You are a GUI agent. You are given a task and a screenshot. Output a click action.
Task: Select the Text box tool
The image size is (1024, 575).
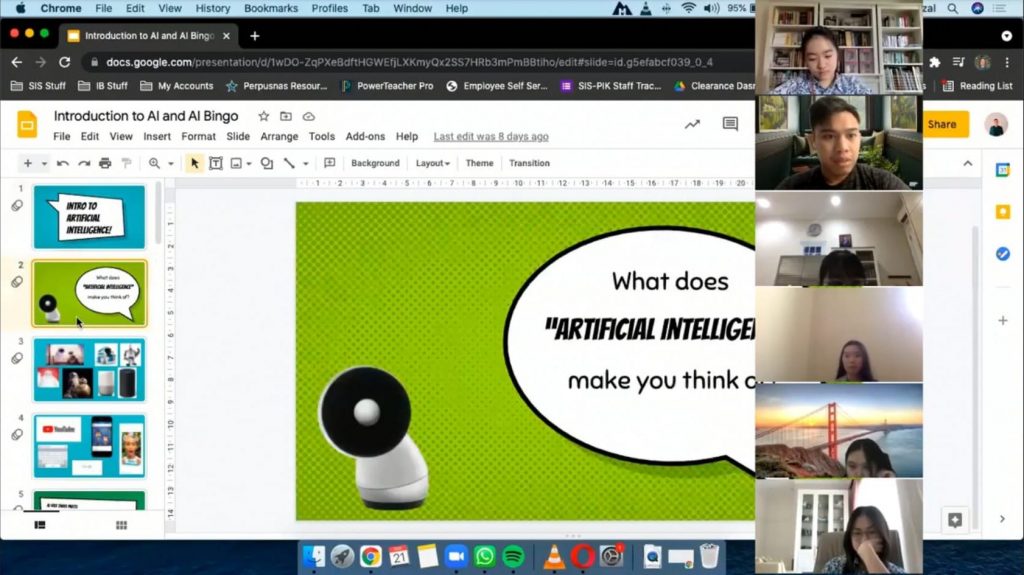pyautogui.click(x=215, y=163)
